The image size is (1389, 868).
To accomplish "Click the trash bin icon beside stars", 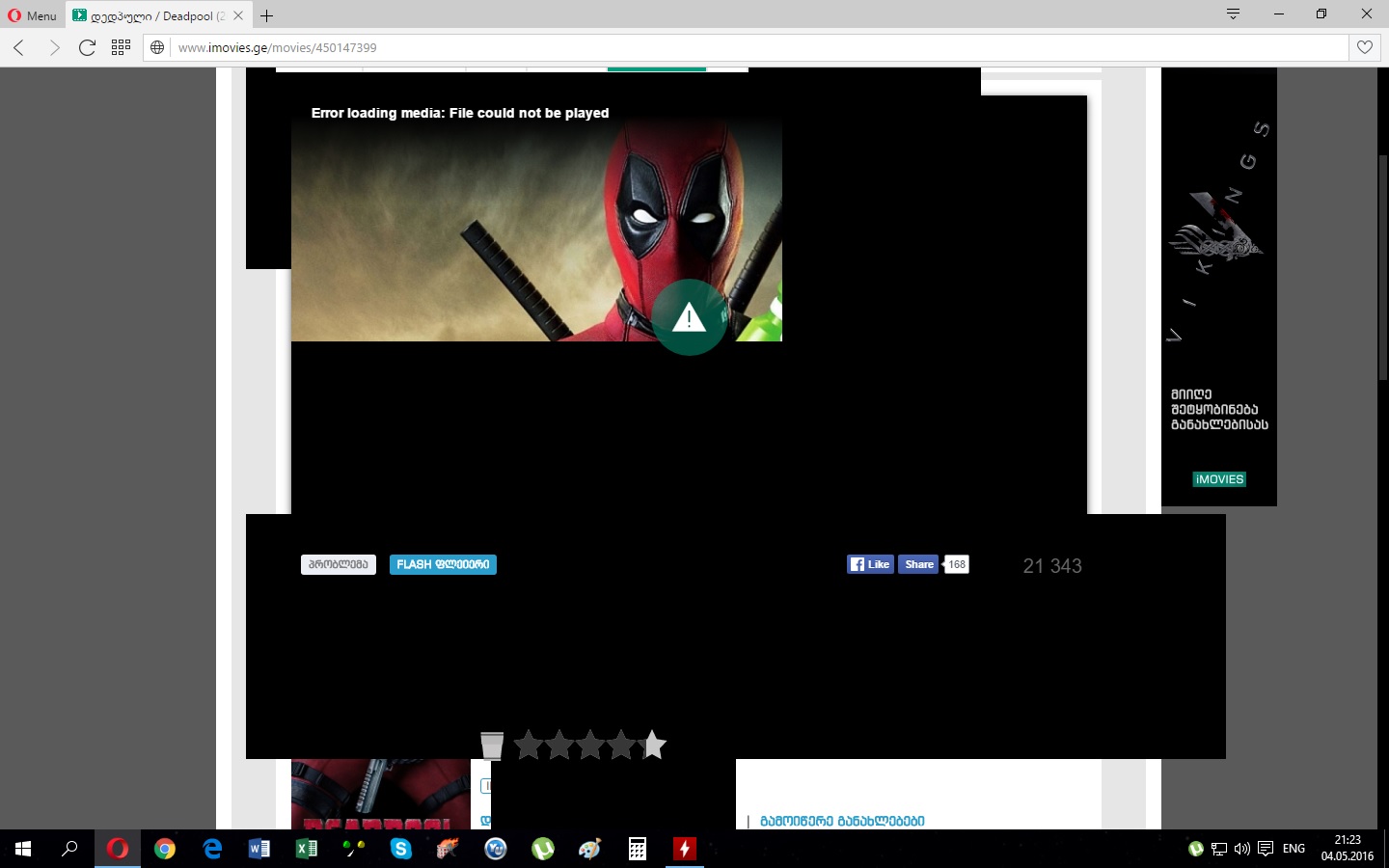I will click(492, 745).
